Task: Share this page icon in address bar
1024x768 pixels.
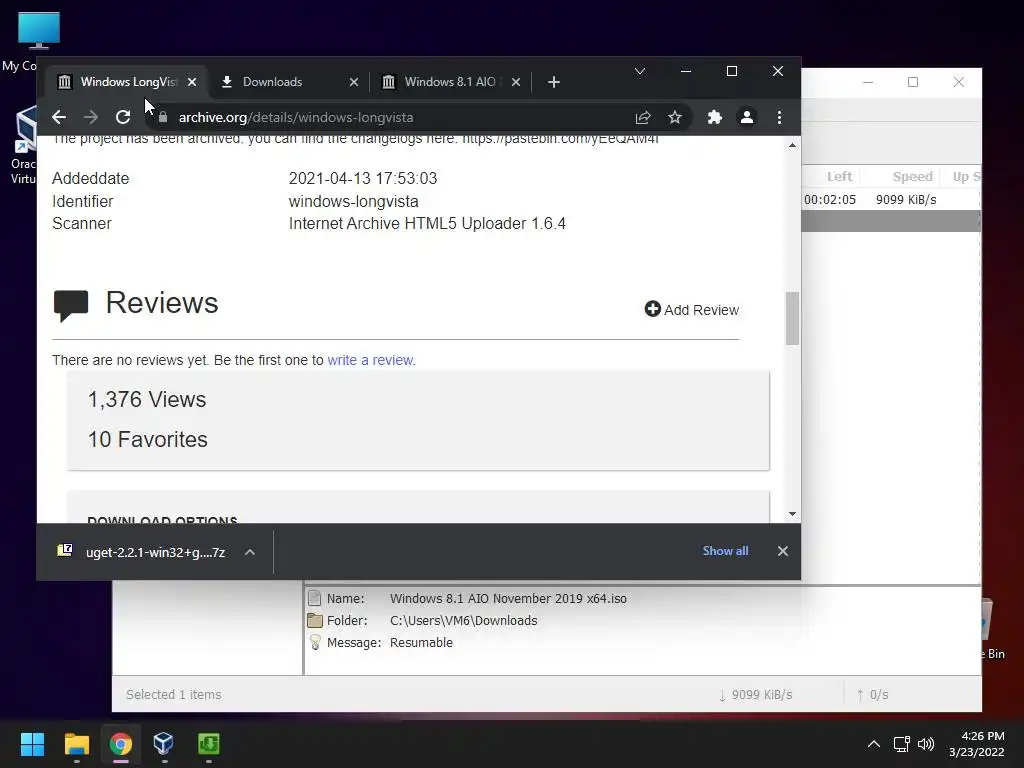Action: 643,118
